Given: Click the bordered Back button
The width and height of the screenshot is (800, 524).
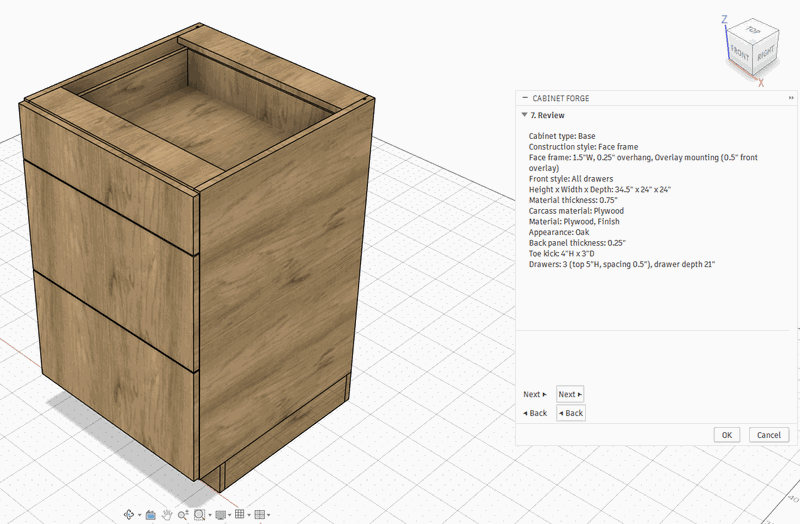Looking at the screenshot, I should pyautogui.click(x=571, y=413).
